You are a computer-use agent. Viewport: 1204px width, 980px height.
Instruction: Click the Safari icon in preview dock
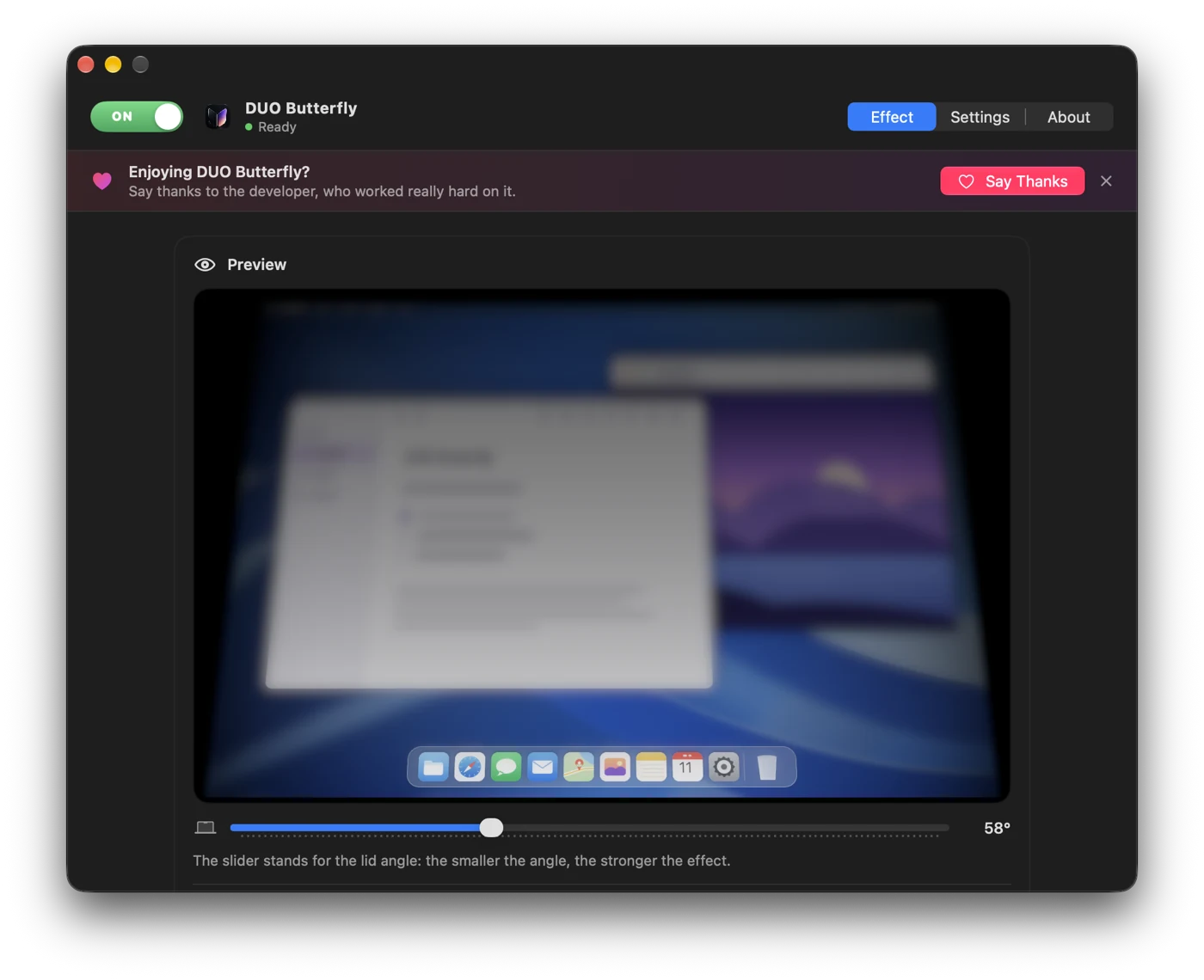click(470, 767)
